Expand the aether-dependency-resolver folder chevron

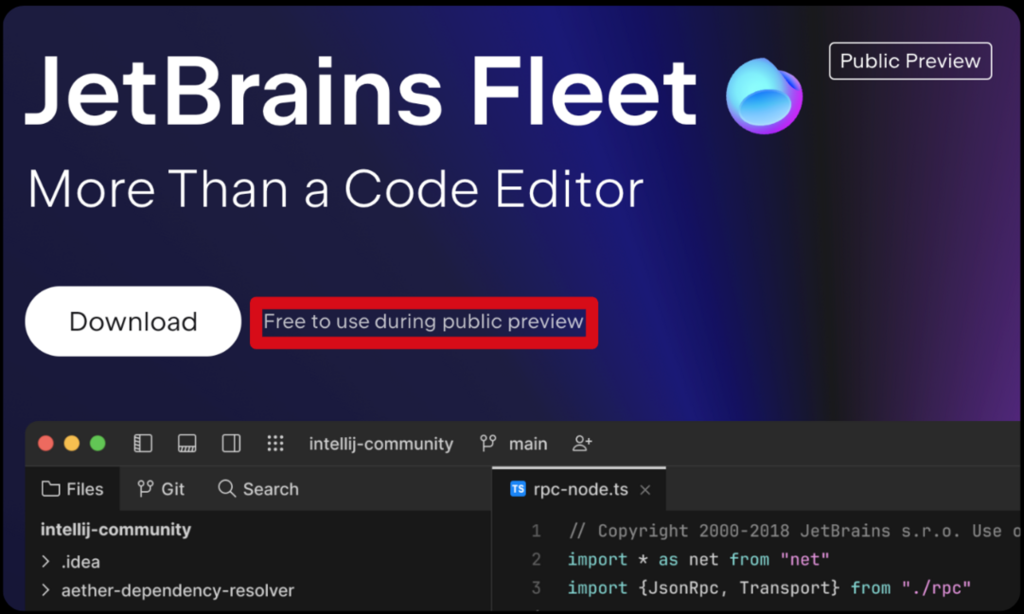coord(46,590)
